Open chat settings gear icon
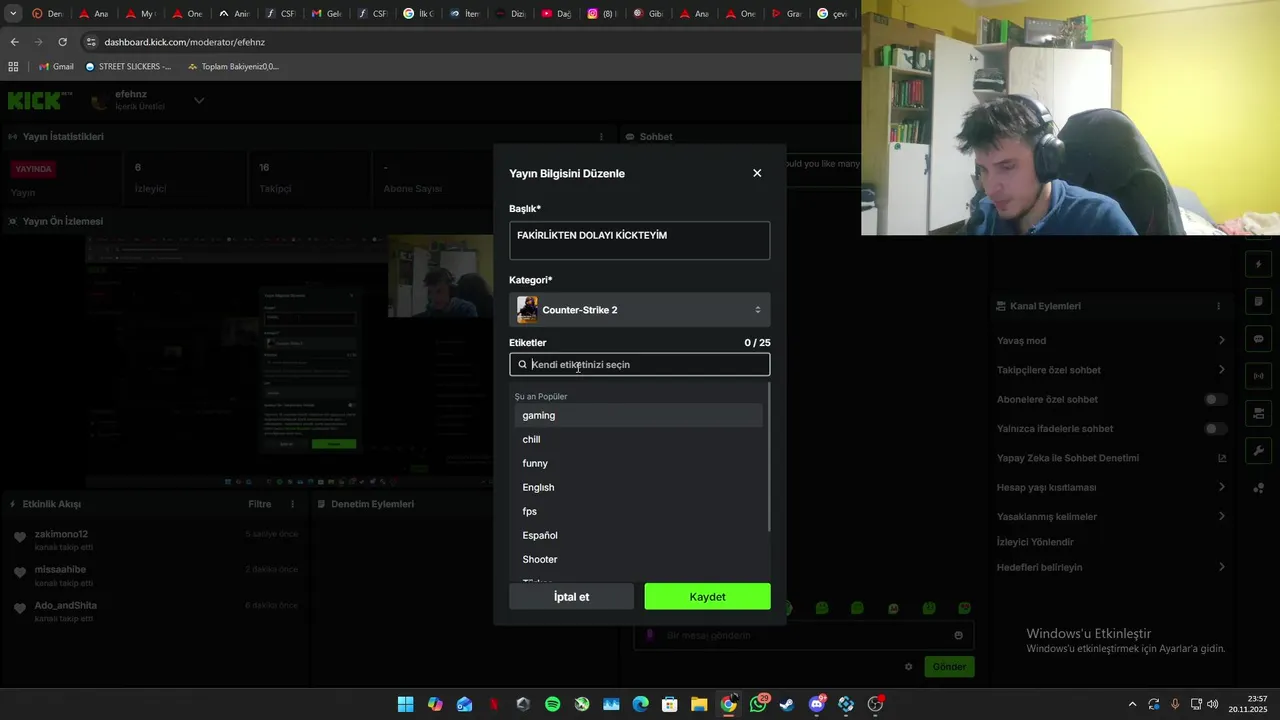 909,667
